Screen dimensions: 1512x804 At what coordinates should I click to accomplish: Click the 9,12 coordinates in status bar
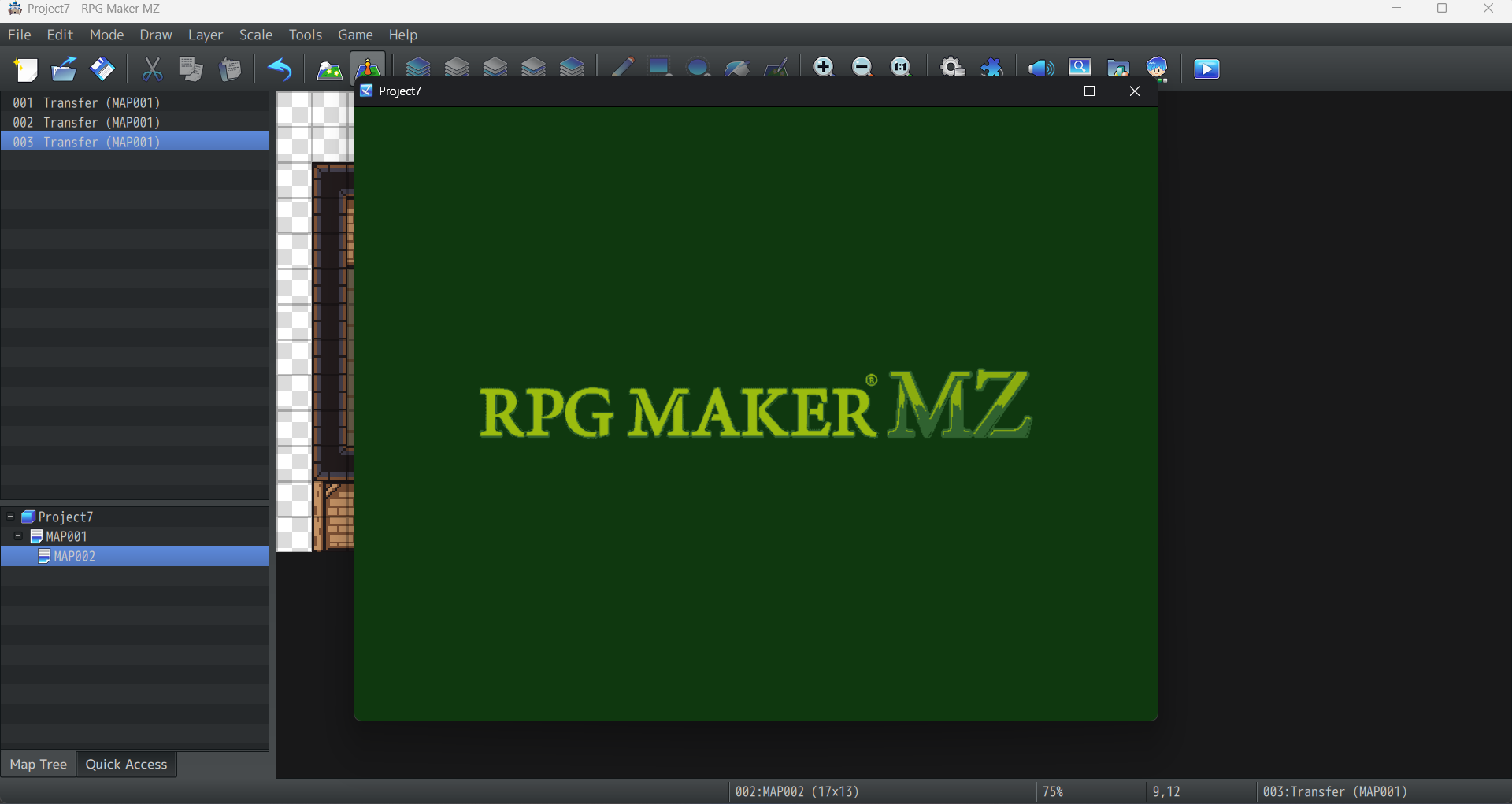tap(1166, 791)
